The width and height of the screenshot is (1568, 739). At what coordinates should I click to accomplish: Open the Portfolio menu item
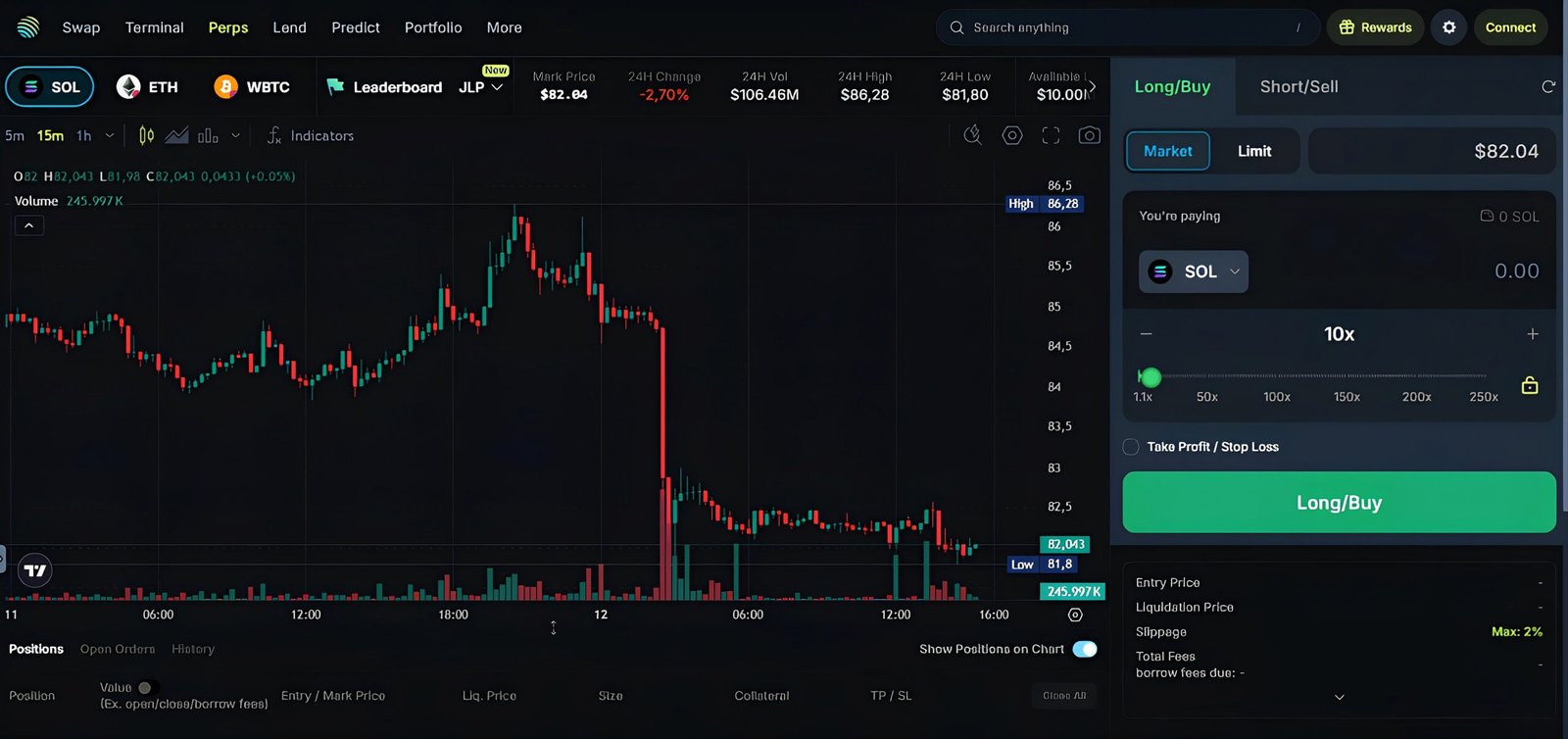click(433, 27)
